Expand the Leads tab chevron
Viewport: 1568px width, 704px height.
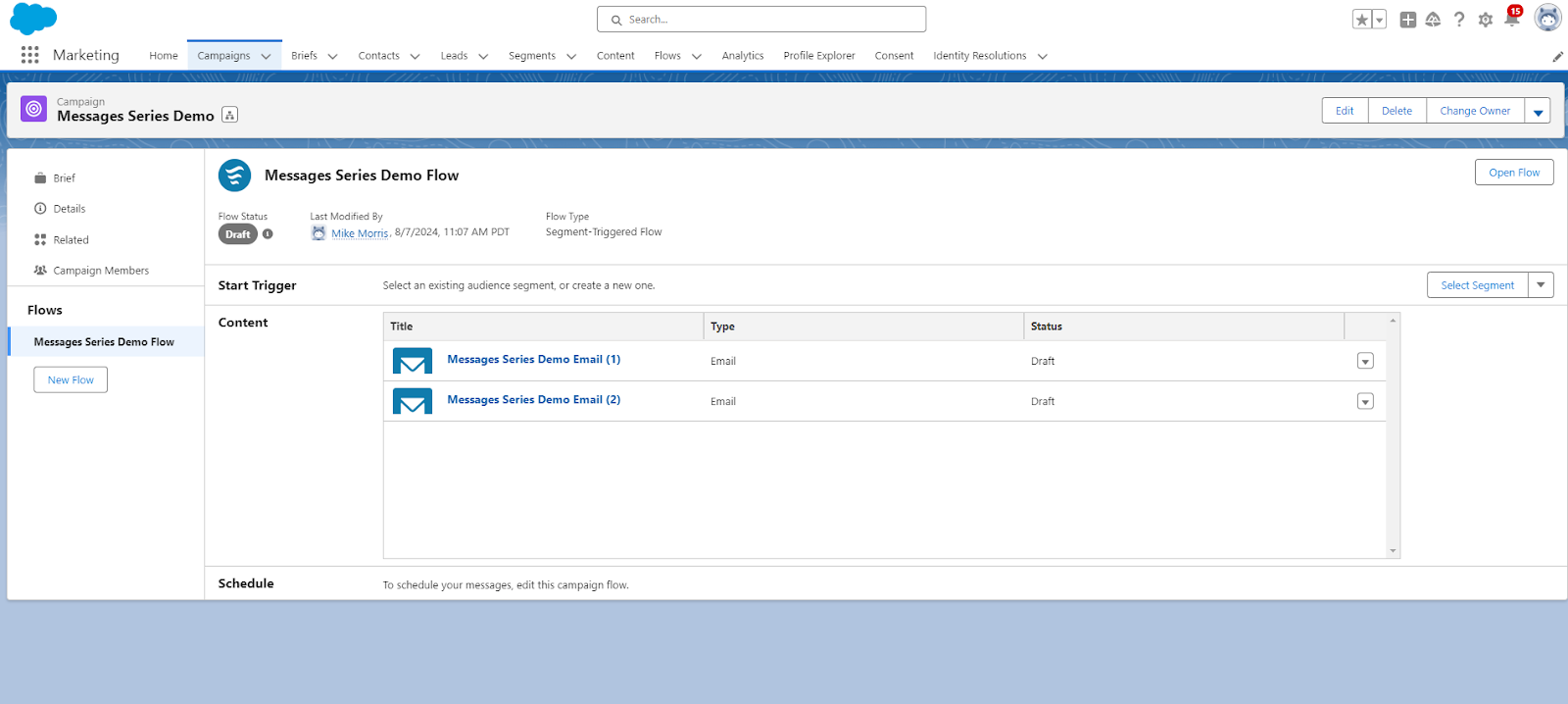[483, 57]
